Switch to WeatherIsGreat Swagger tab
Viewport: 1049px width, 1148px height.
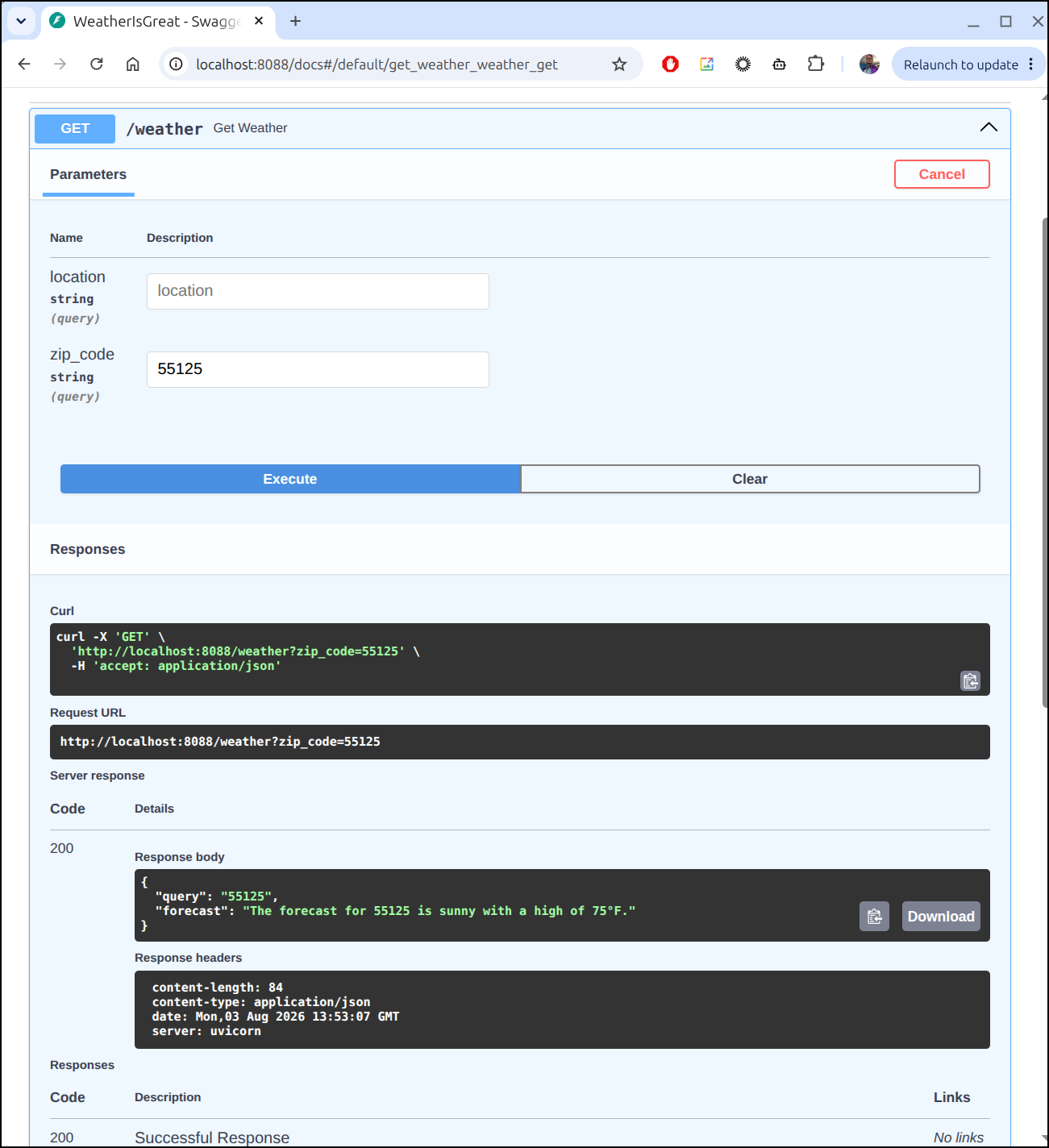pos(157,21)
